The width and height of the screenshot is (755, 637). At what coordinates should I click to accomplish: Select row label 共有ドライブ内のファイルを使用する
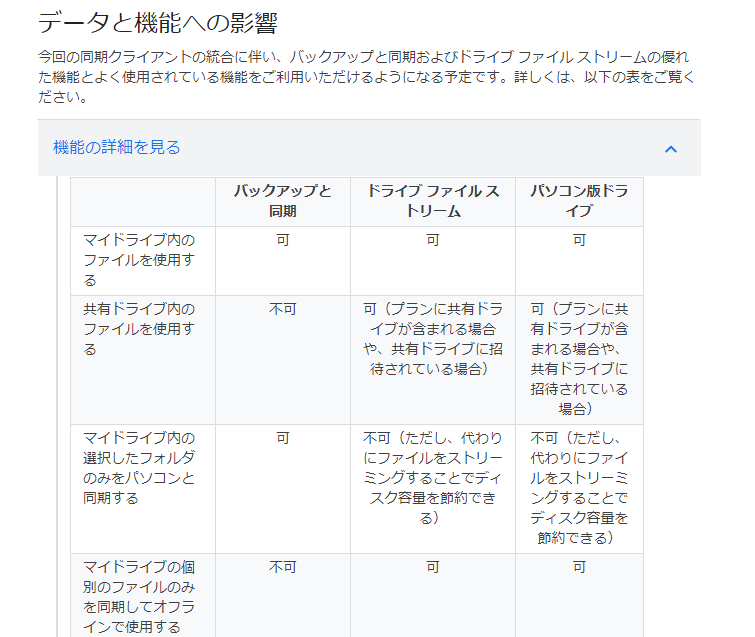tap(139, 329)
